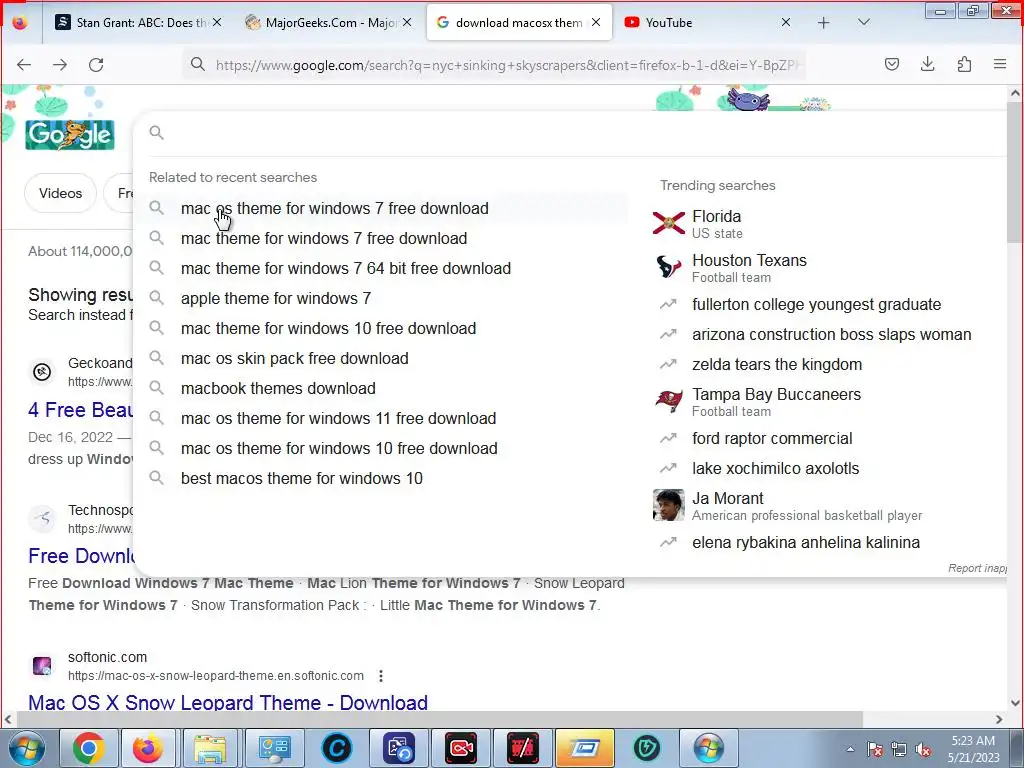Click the Florida flag thumbnail
The width and height of the screenshot is (1024, 768).
669,223
